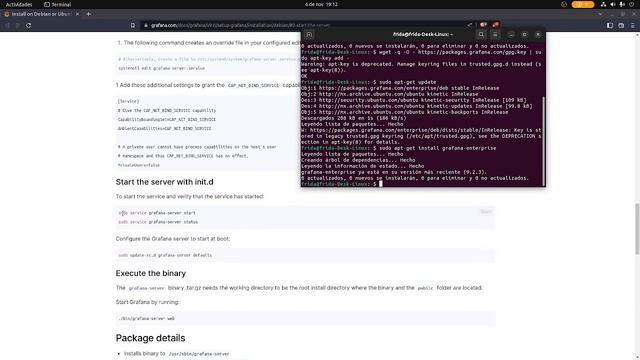Click the terminal prompt cursor line
The width and height of the screenshot is (640, 360).
pos(422,184)
